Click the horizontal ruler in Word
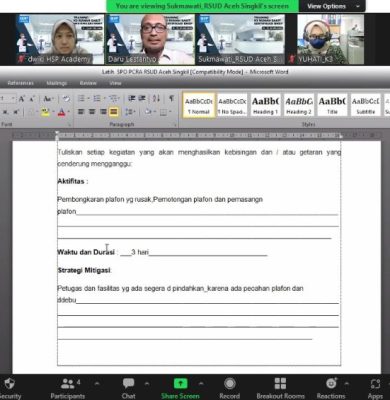 click(x=197, y=135)
